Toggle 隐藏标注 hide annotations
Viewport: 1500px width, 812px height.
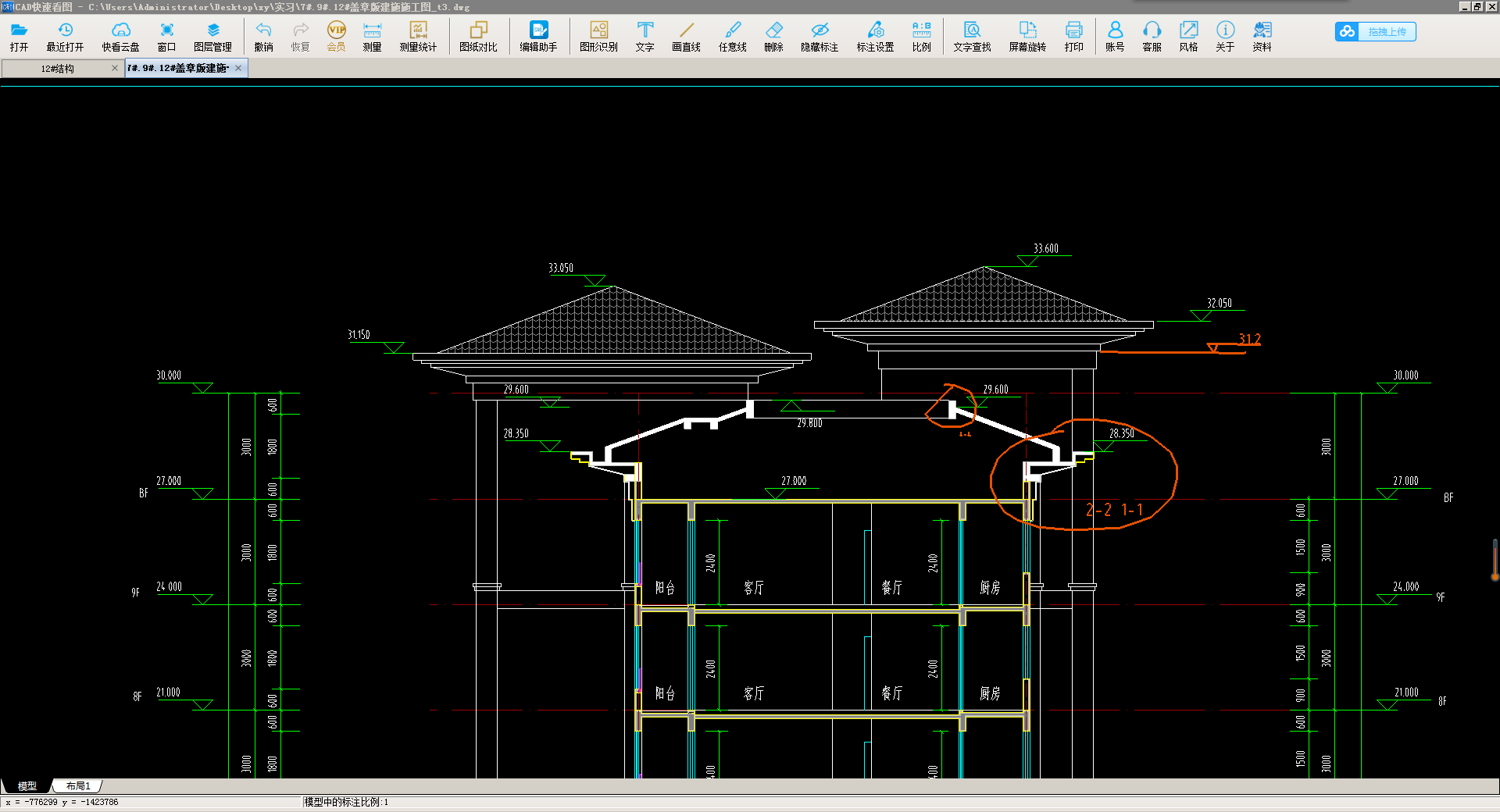(820, 37)
